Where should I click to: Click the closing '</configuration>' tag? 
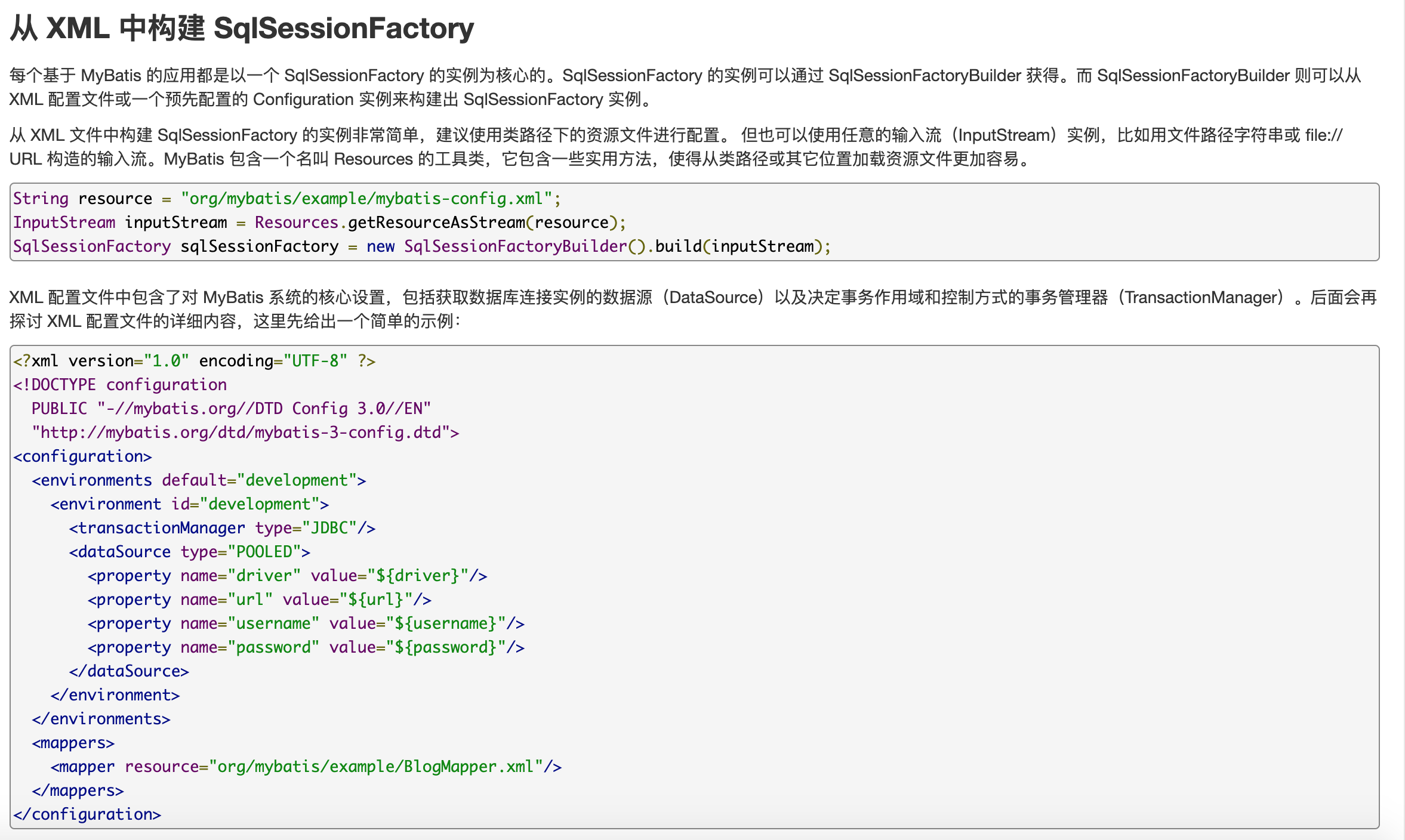87,814
